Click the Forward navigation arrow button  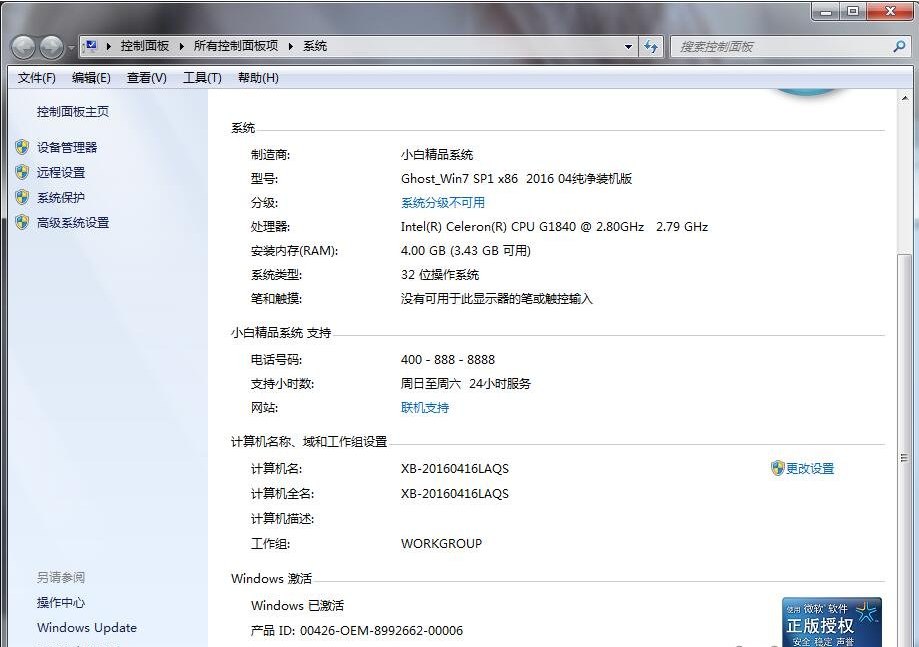click(51, 47)
